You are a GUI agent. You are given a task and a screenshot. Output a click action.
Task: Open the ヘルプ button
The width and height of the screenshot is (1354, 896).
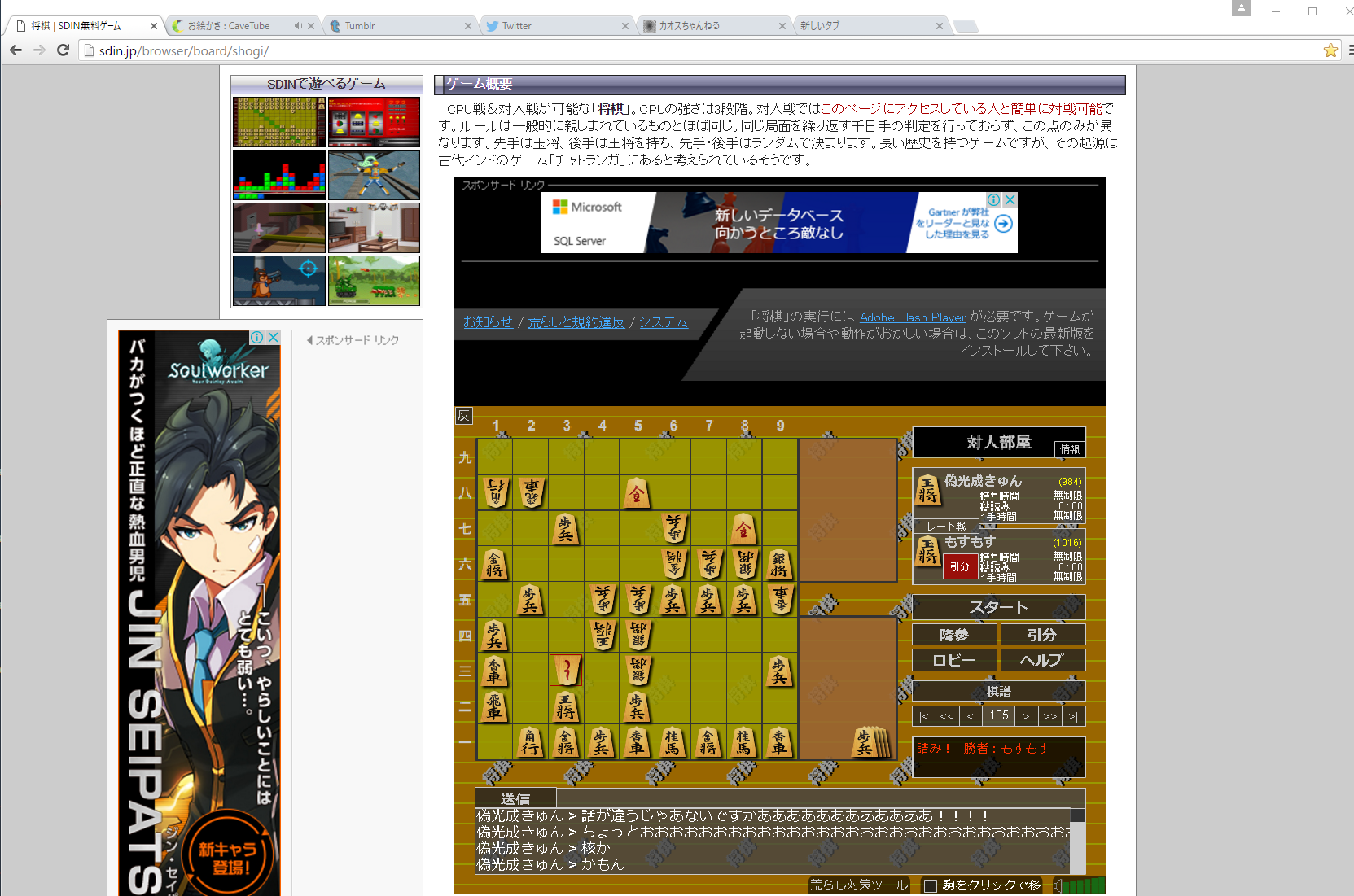(x=1043, y=660)
